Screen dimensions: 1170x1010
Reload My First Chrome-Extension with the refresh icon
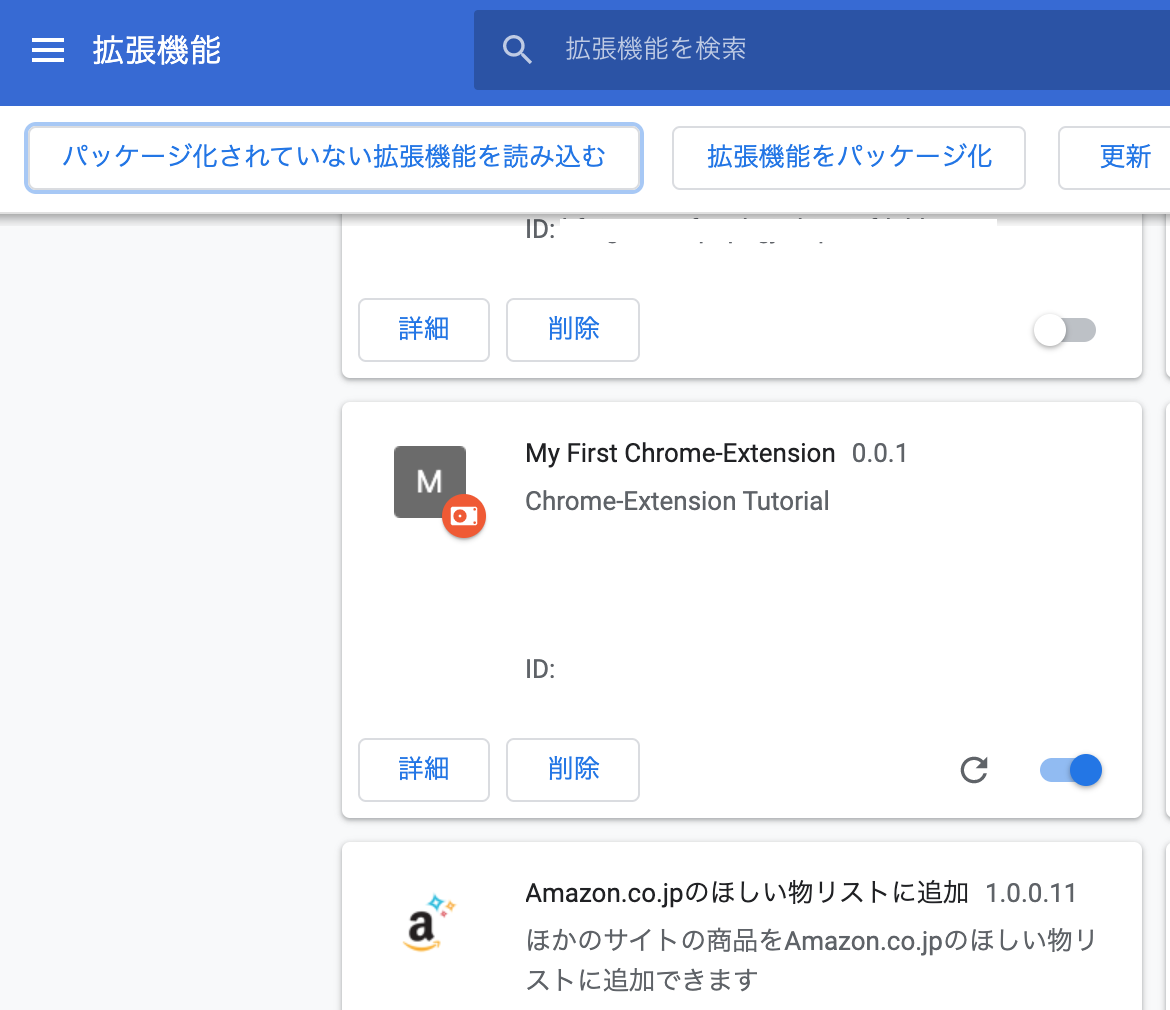click(x=973, y=770)
